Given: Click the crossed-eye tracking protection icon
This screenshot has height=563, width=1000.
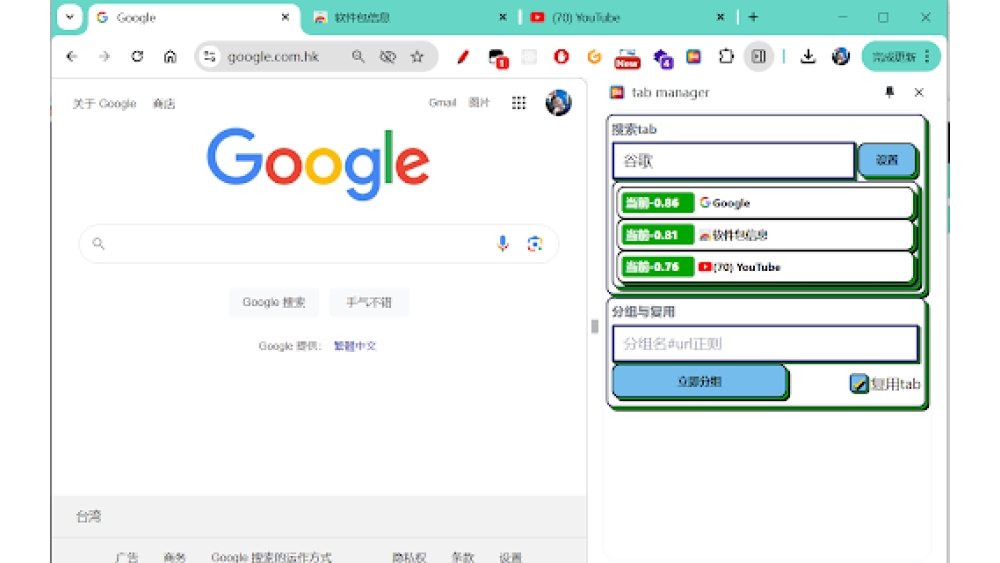Looking at the screenshot, I should pyautogui.click(x=388, y=57).
